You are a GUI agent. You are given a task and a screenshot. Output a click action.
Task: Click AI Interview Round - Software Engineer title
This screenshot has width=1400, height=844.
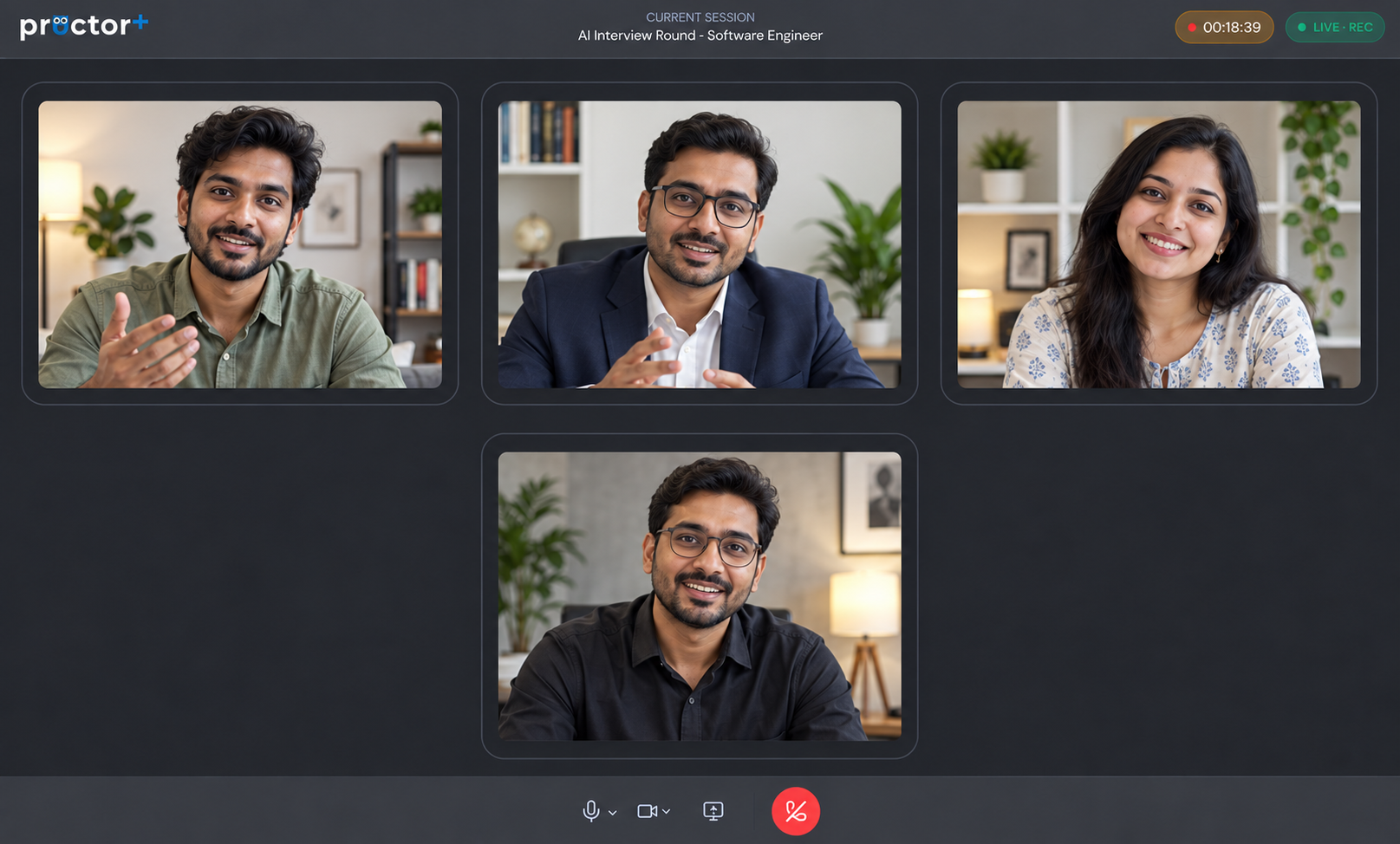700,36
